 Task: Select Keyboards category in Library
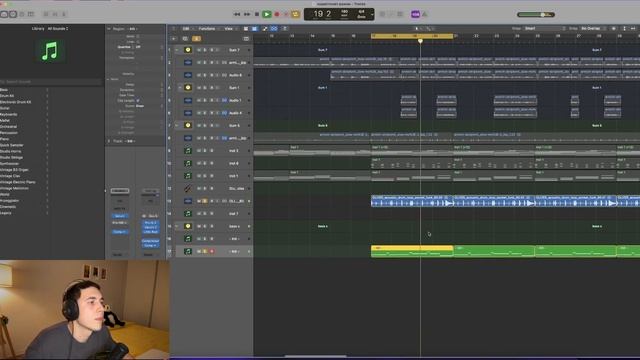click(9, 114)
